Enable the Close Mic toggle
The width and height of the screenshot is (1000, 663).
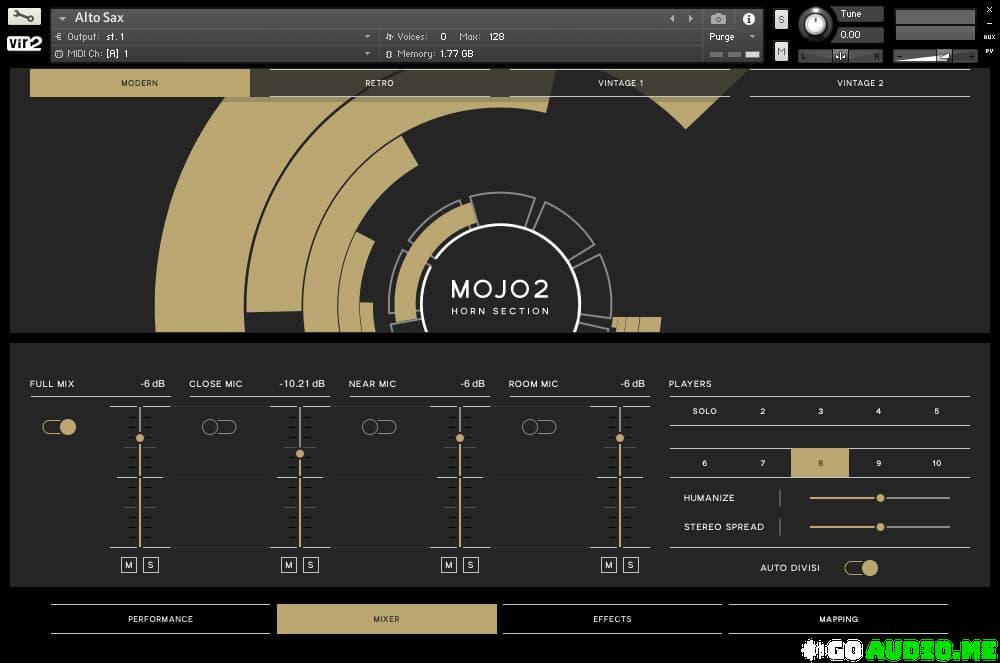219,427
